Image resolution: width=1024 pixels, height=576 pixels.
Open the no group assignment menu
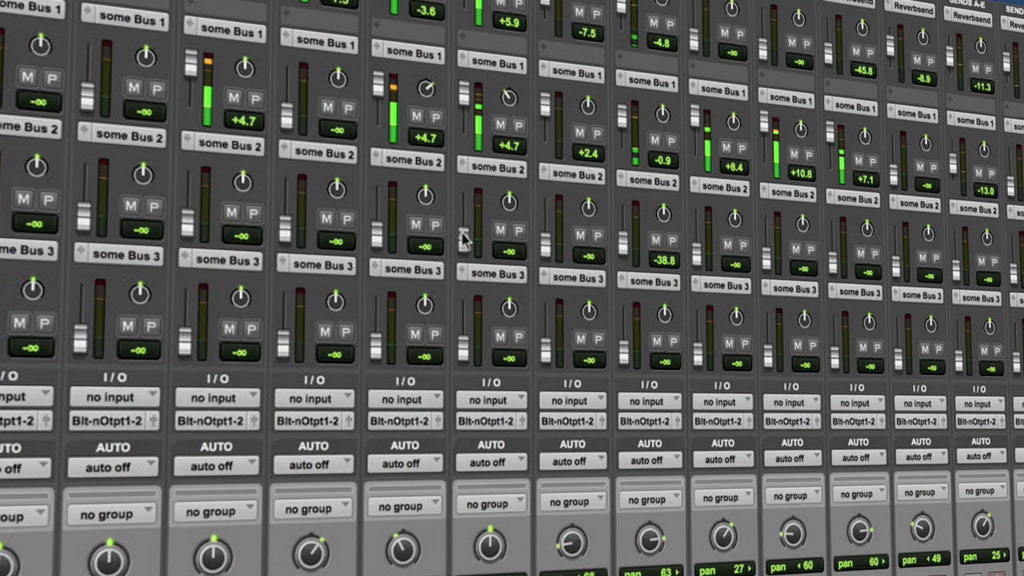111,513
